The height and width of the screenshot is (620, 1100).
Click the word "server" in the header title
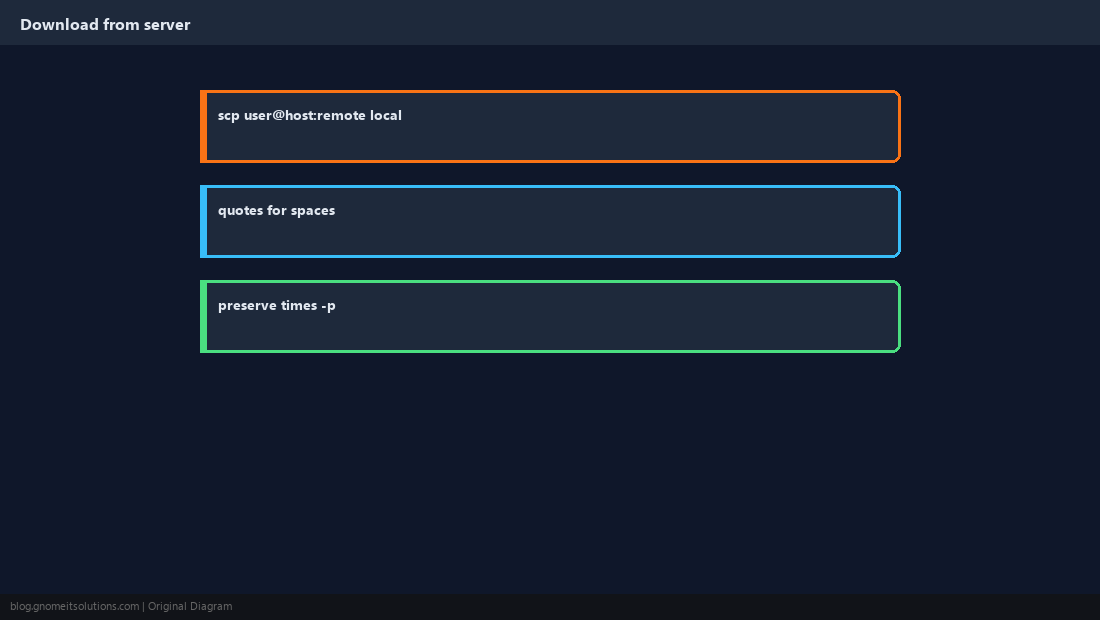click(x=167, y=25)
